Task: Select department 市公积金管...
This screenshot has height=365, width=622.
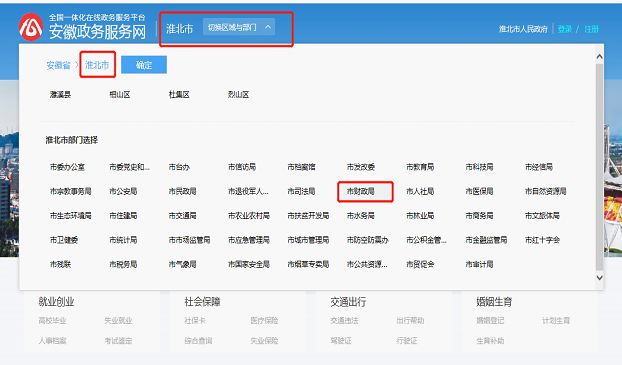Action: [426, 240]
